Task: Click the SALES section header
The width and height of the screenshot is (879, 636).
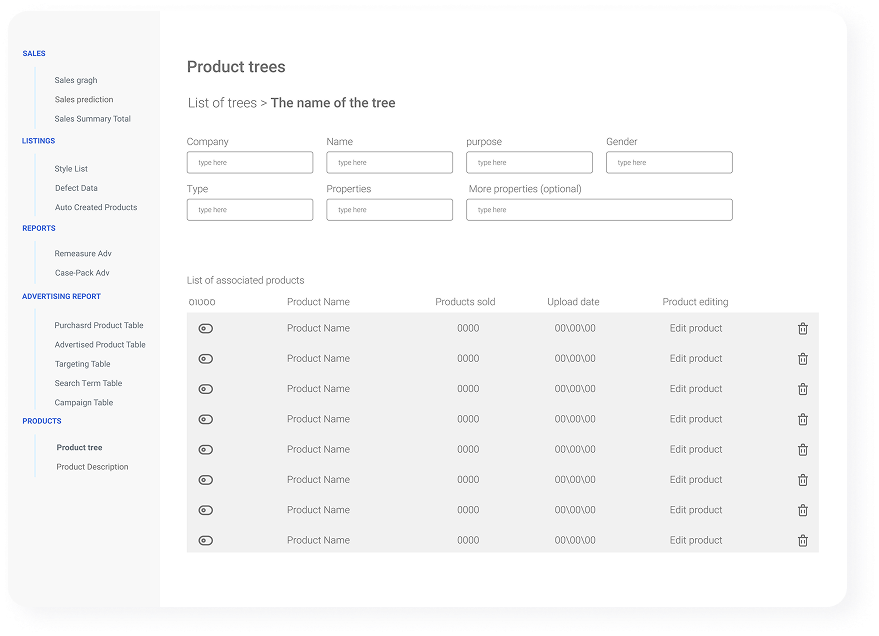Action: [x=34, y=53]
